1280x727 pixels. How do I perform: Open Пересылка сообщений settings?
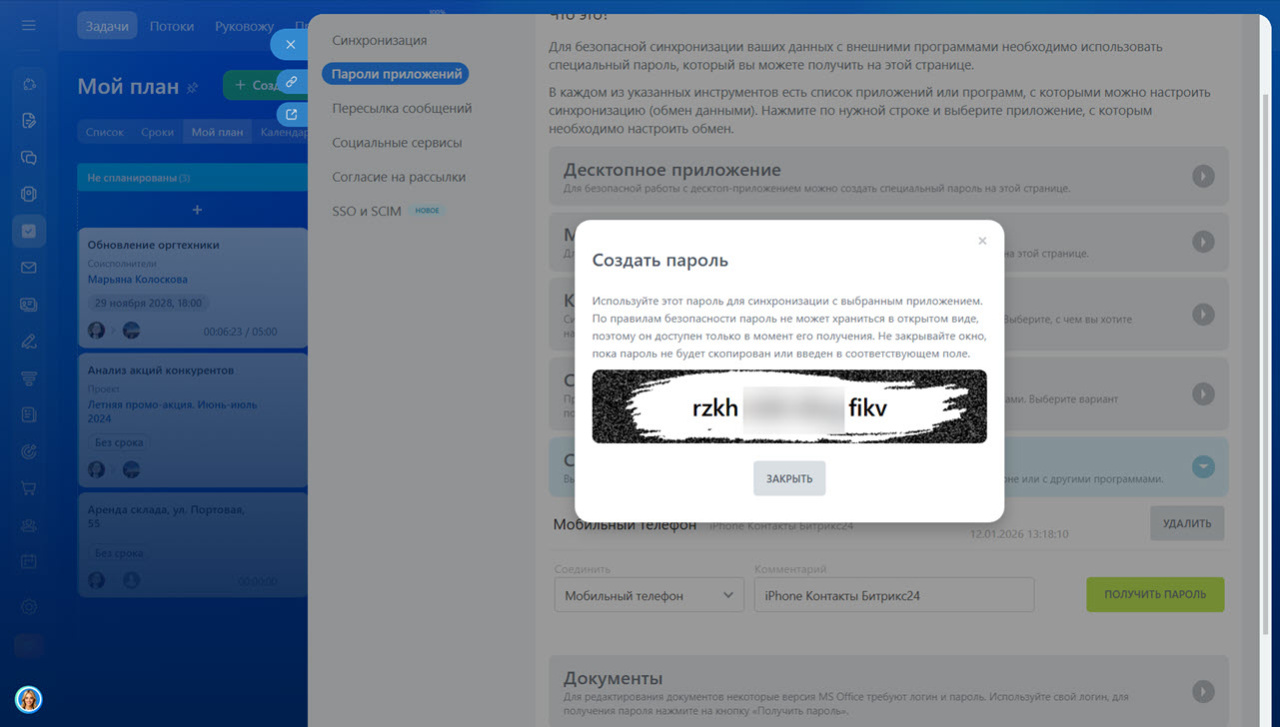(x=402, y=108)
